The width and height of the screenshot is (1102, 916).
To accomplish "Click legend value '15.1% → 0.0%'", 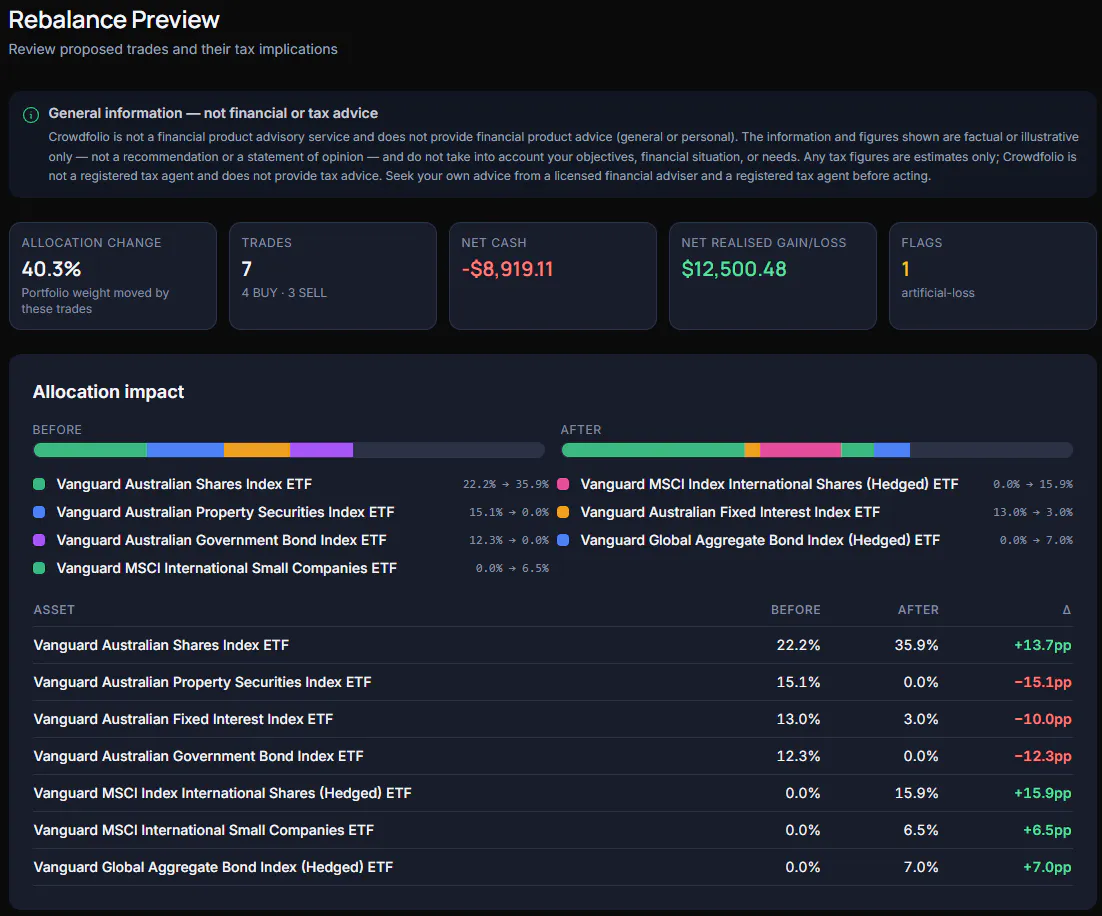I will pos(509,512).
